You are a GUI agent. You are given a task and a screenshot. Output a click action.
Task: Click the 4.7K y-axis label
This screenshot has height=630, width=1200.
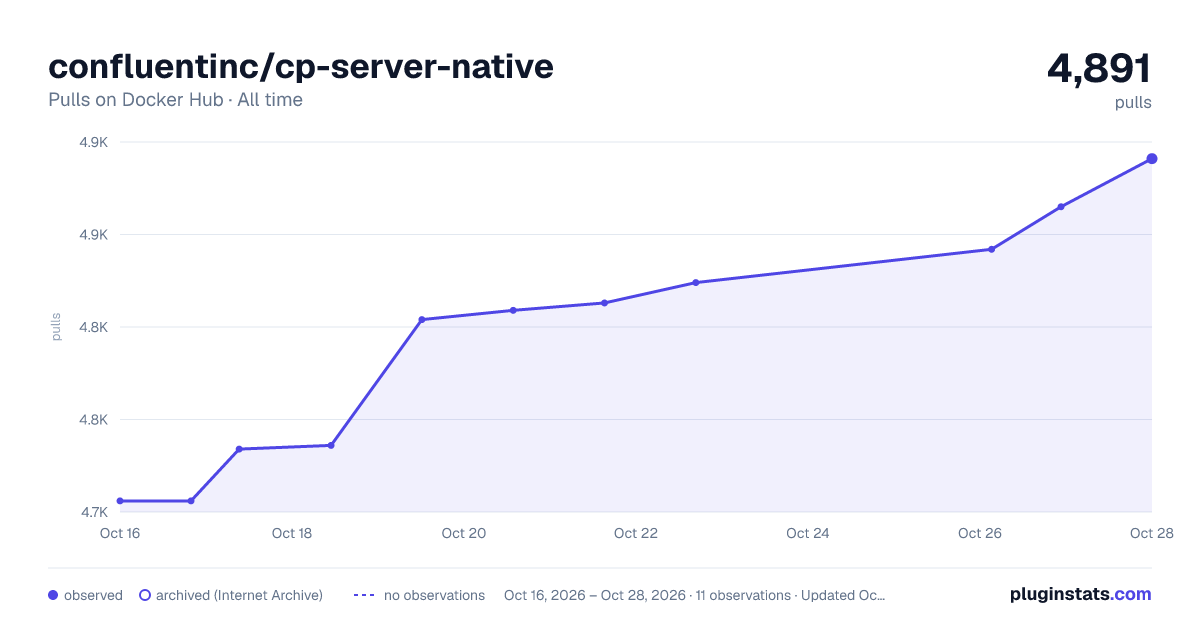(x=94, y=512)
